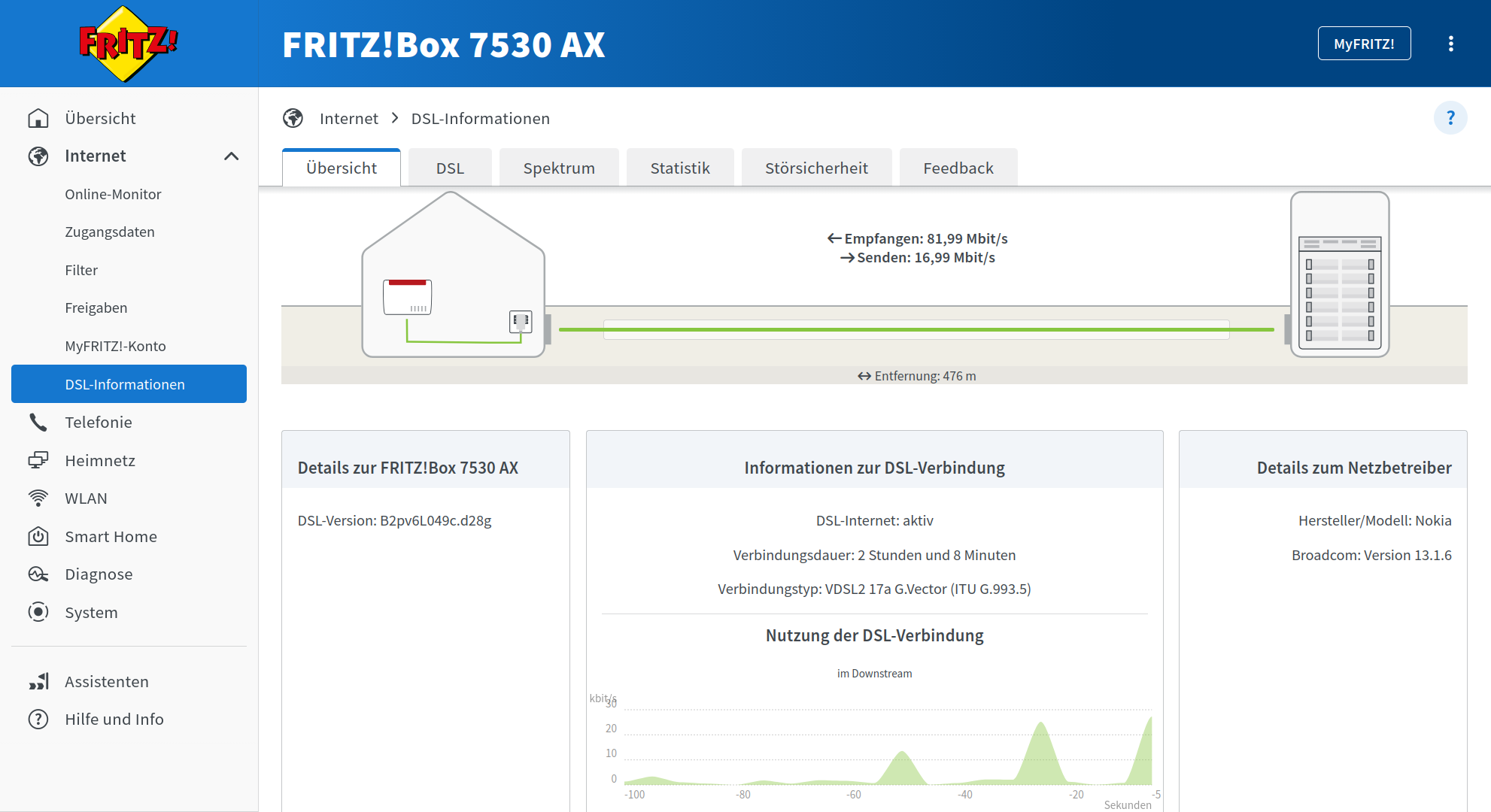Click the Informationen zur DSL-Verbindung heading
This screenshot has width=1491, height=812.
(x=874, y=468)
